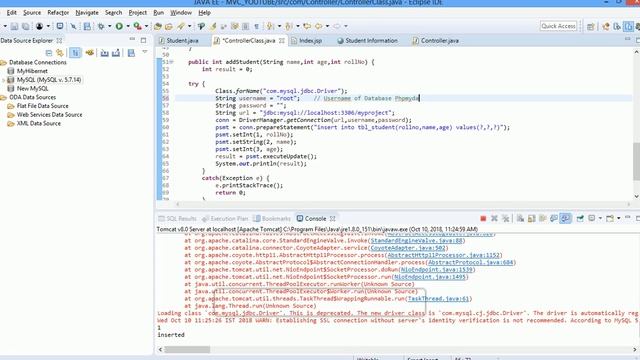
Task: Click the red Terminate icon in Console
Action: tap(483, 219)
